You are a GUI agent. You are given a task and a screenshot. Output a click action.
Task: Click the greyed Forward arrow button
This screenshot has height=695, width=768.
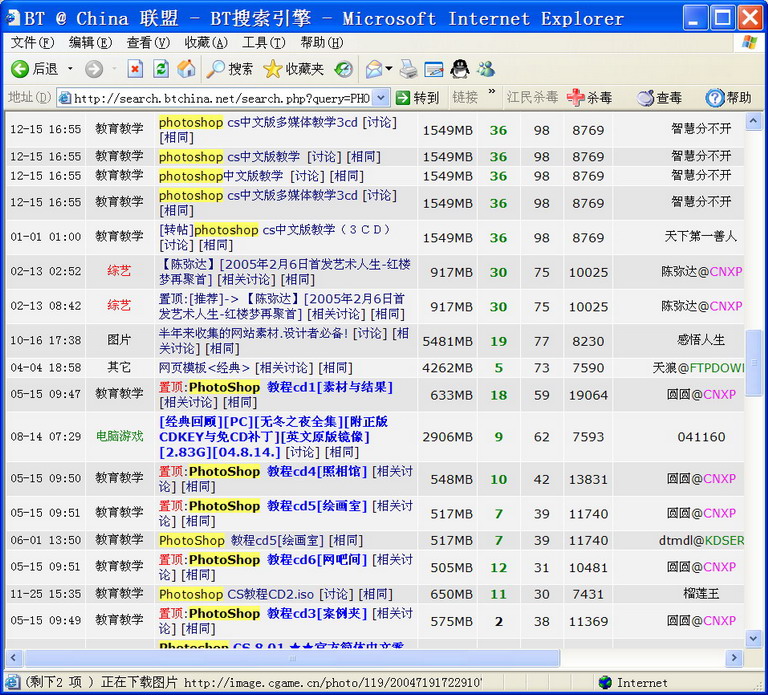94,69
